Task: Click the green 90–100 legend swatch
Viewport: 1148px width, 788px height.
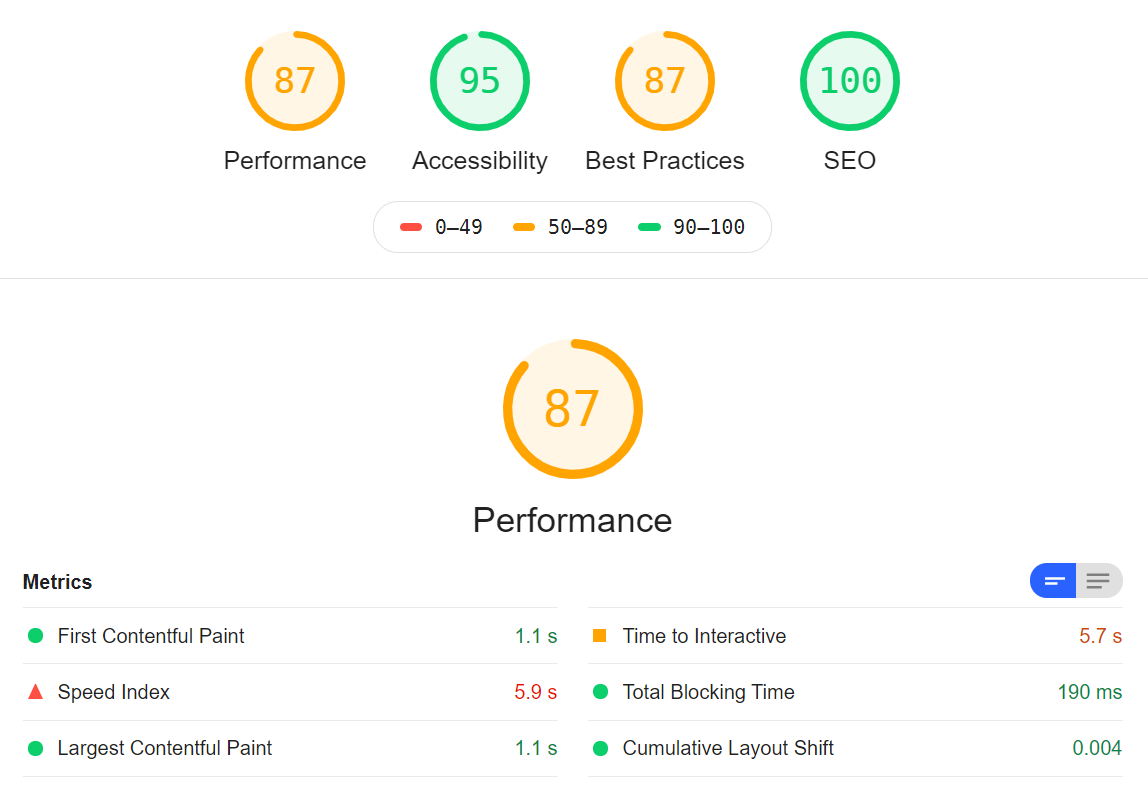Action: pos(650,227)
